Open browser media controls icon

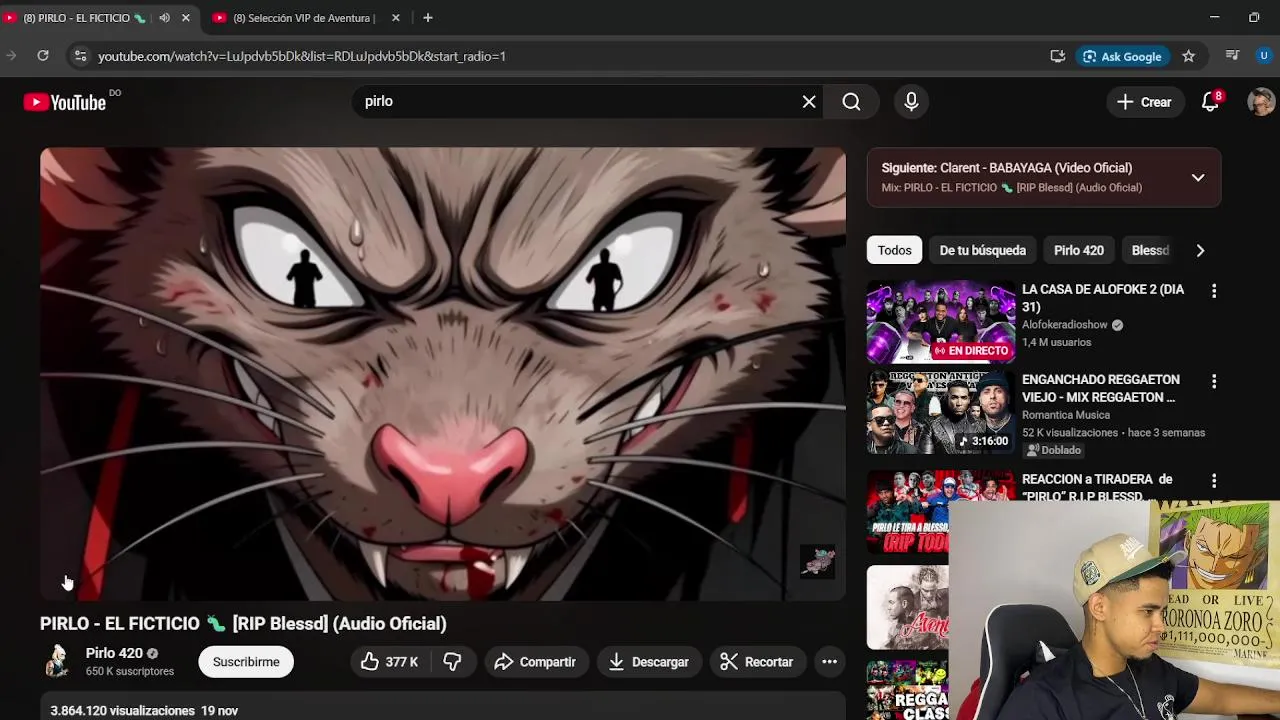(1232, 56)
